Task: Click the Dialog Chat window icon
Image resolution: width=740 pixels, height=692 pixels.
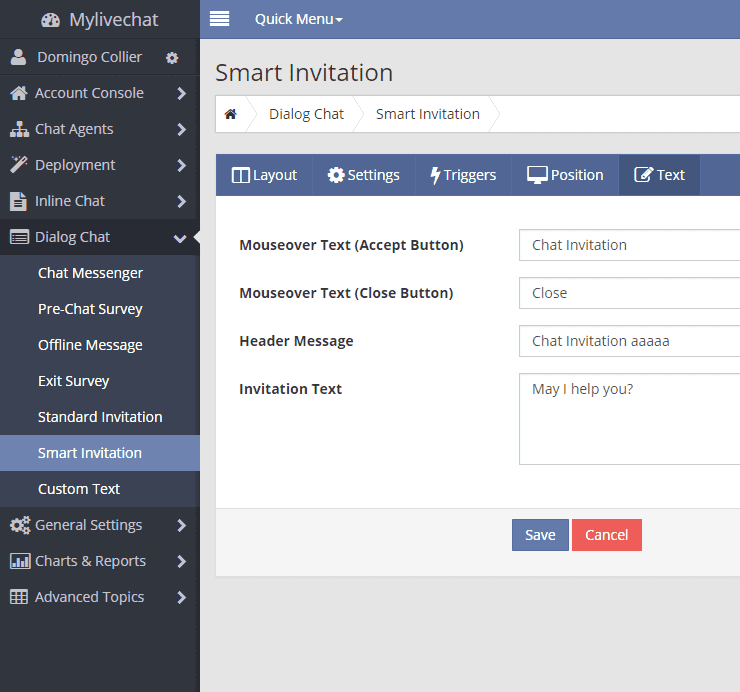Action: (x=19, y=237)
